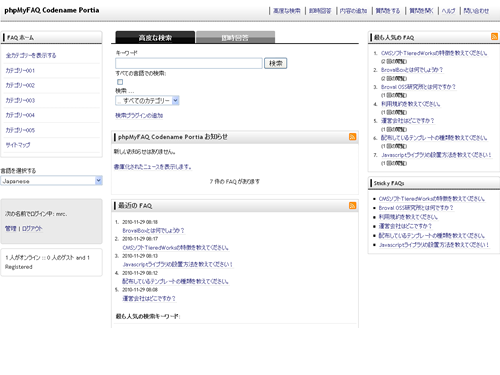Image resolution: width=500 pixels, height=375 pixels.
Task: Click the 最も人気の検索キーワード label
Action: click(x=148, y=316)
